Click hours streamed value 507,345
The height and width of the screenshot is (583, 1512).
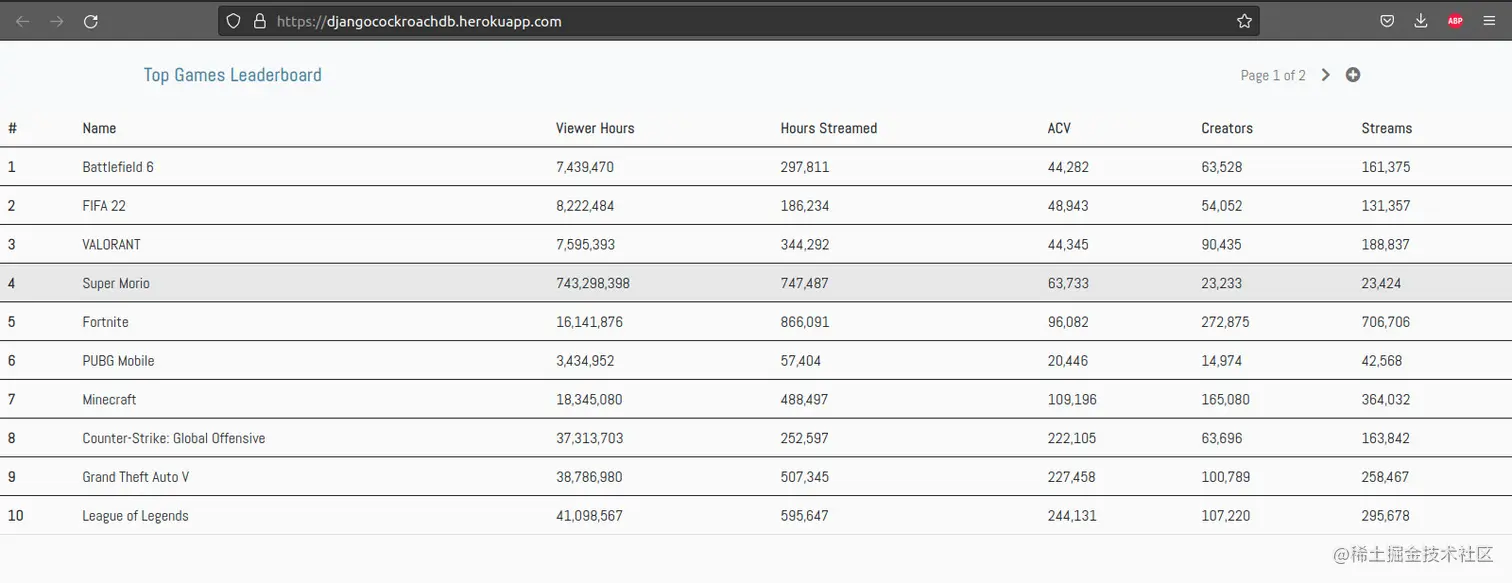(x=805, y=477)
